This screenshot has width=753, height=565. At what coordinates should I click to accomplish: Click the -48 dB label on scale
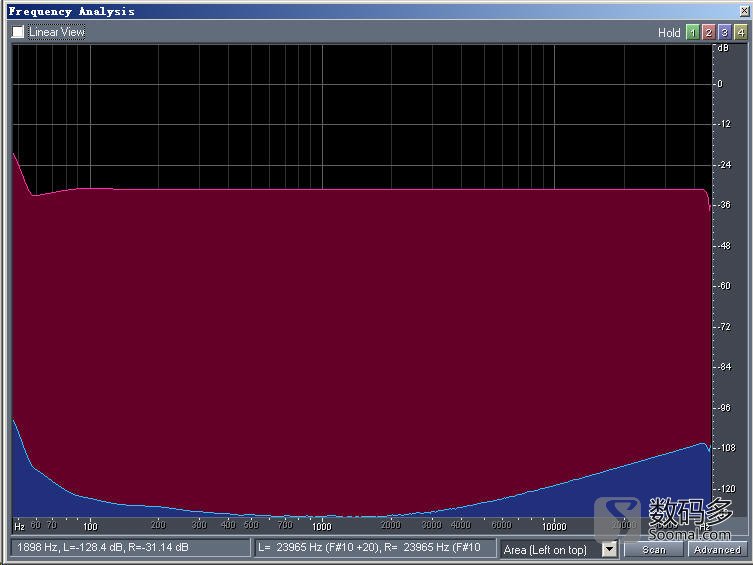pyautogui.click(x=724, y=245)
